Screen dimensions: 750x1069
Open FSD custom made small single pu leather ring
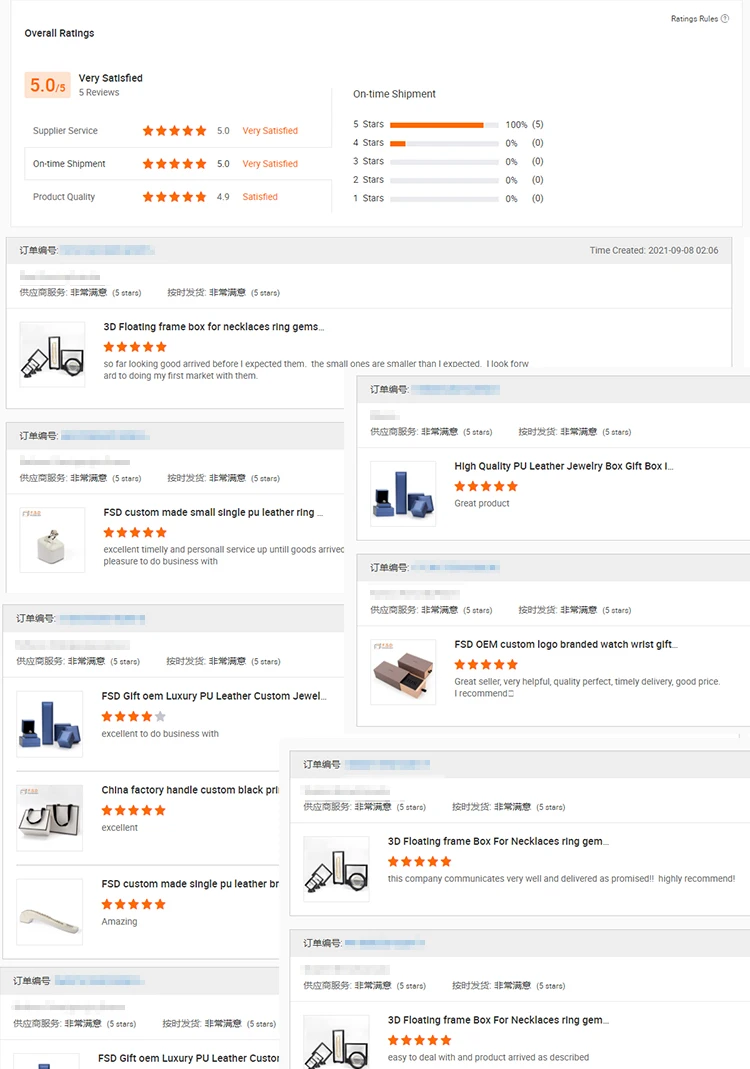point(213,513)
